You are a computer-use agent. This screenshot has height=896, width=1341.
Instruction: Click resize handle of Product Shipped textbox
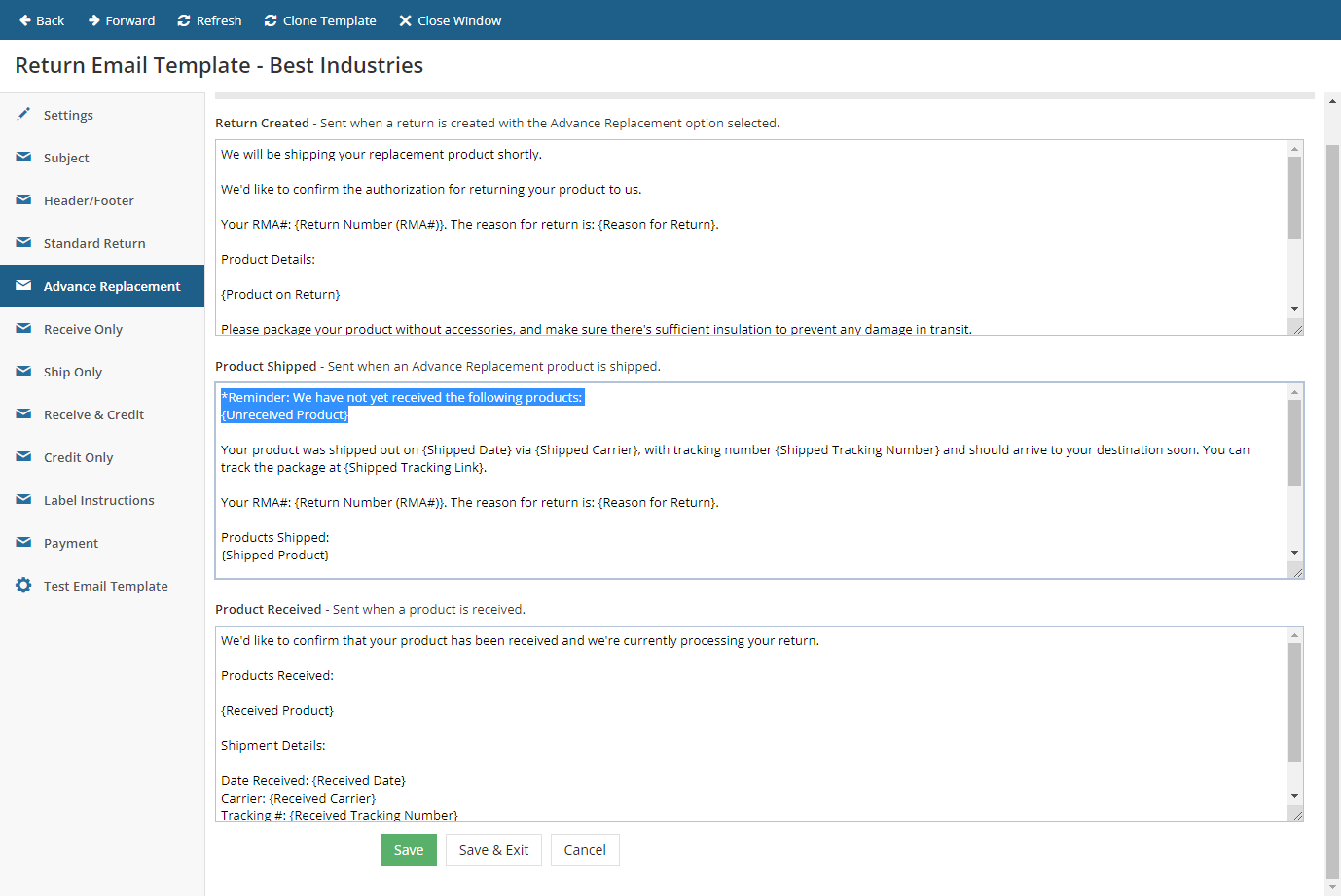pyautogui.click(x=1297, y=573)
